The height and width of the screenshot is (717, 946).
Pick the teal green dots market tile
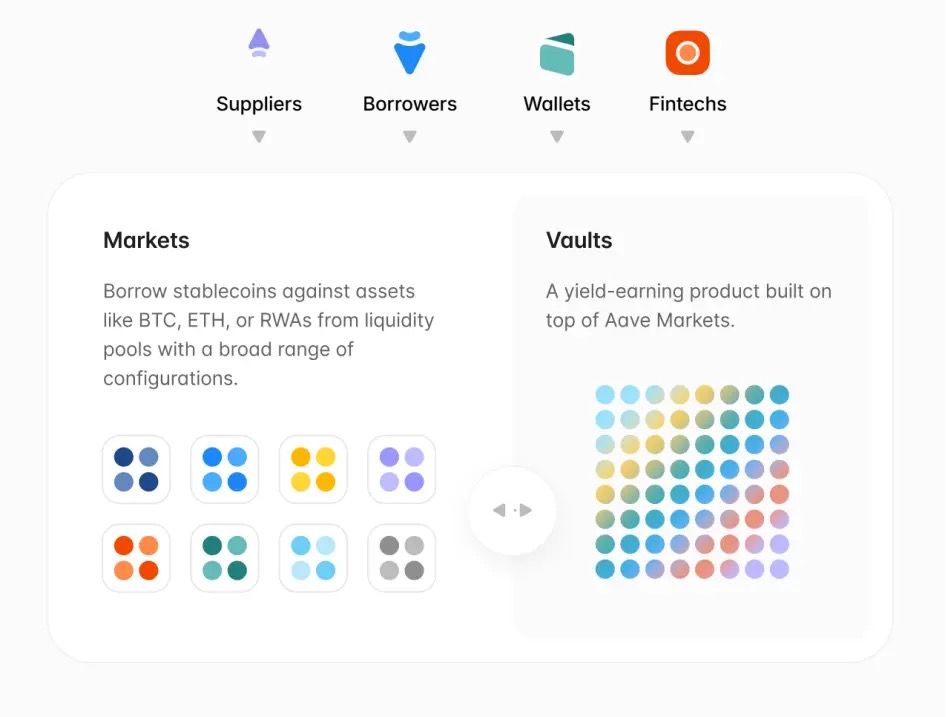(x=224, y=558)
